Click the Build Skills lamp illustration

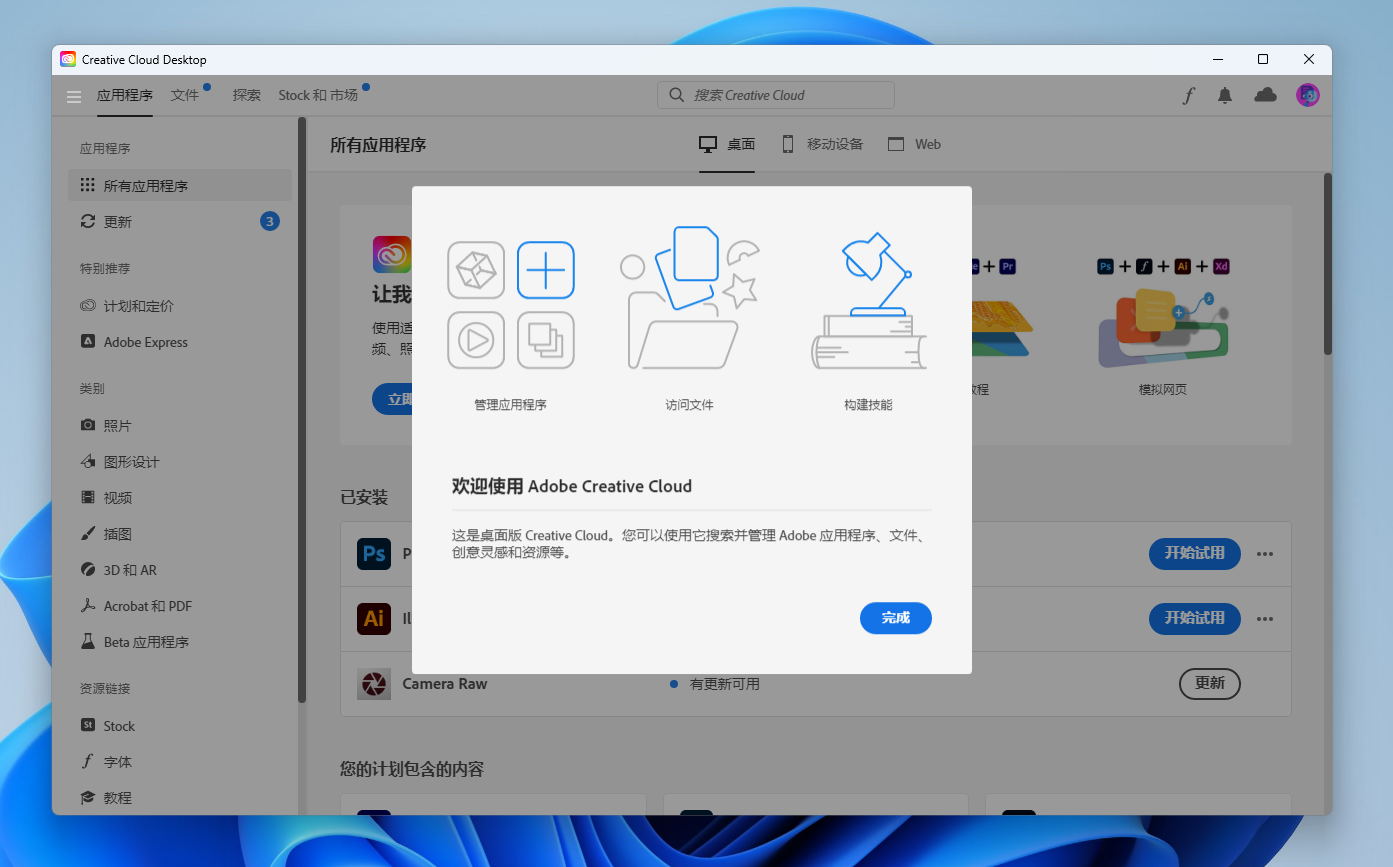coord(868,300)
